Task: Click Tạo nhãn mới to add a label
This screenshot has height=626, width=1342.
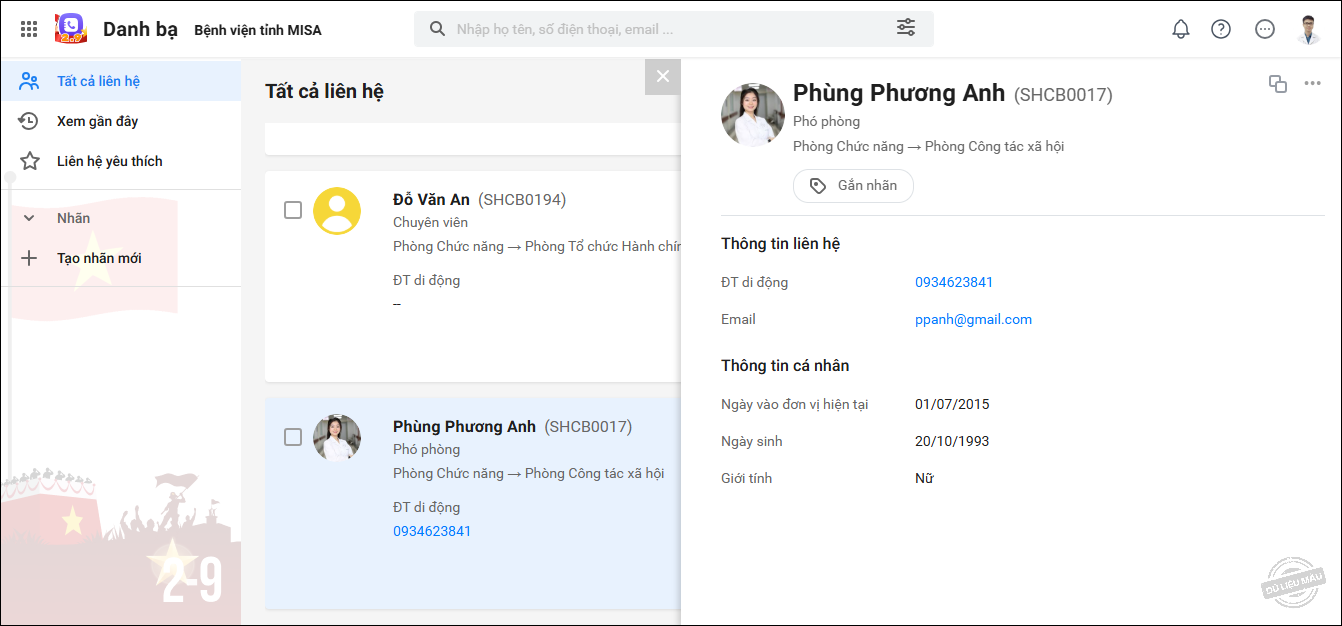Action: [99, 258]
